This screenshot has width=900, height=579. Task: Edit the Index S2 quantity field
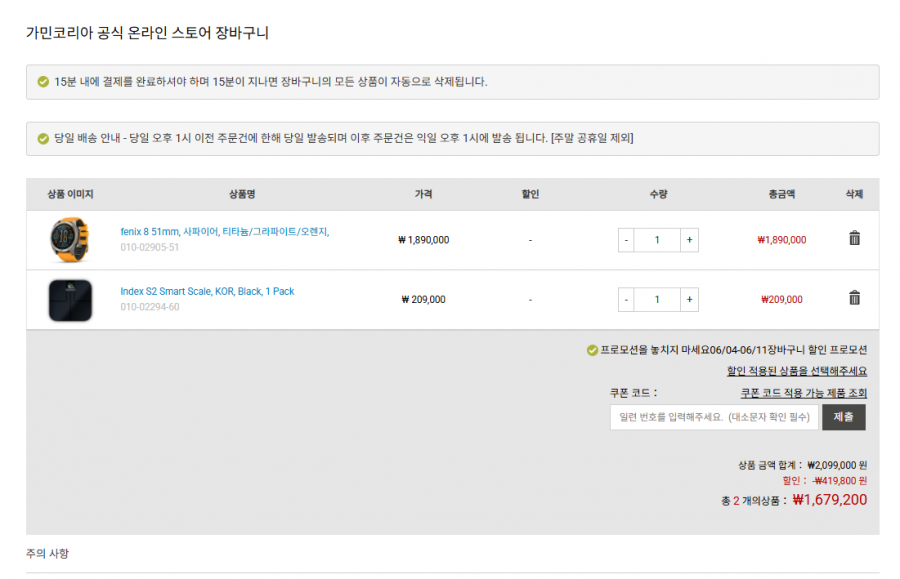click(657, 300)
